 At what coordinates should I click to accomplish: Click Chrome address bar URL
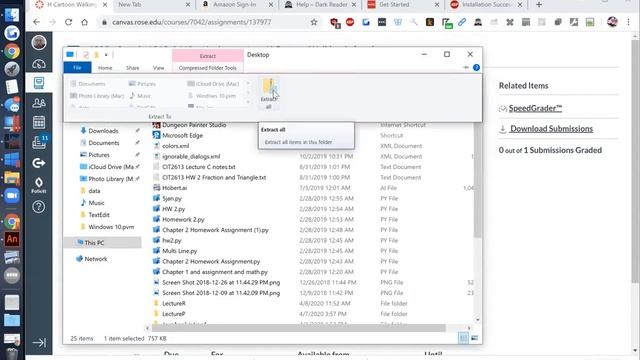pos(191,22)
